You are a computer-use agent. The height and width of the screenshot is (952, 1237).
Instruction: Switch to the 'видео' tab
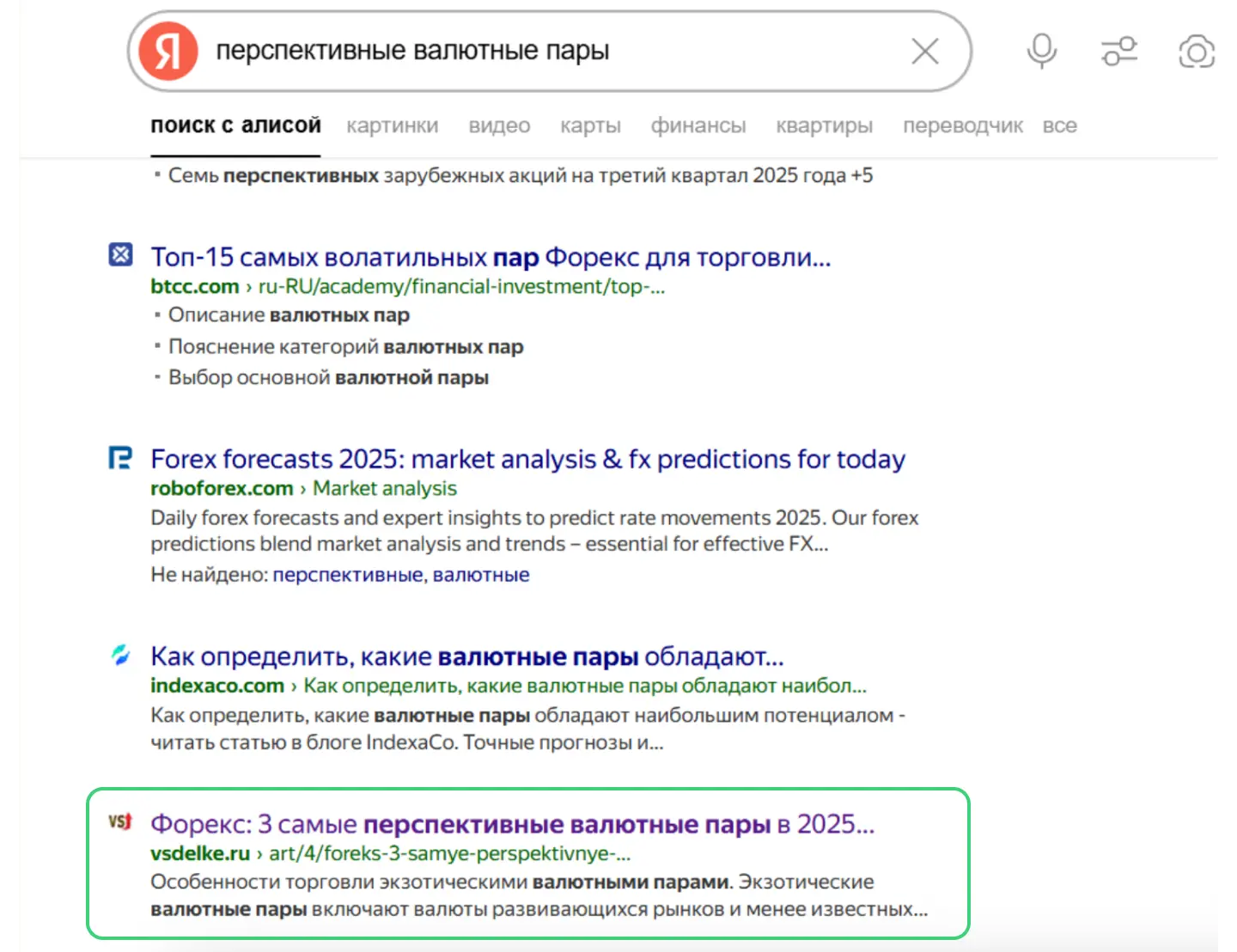coord(499,125)
